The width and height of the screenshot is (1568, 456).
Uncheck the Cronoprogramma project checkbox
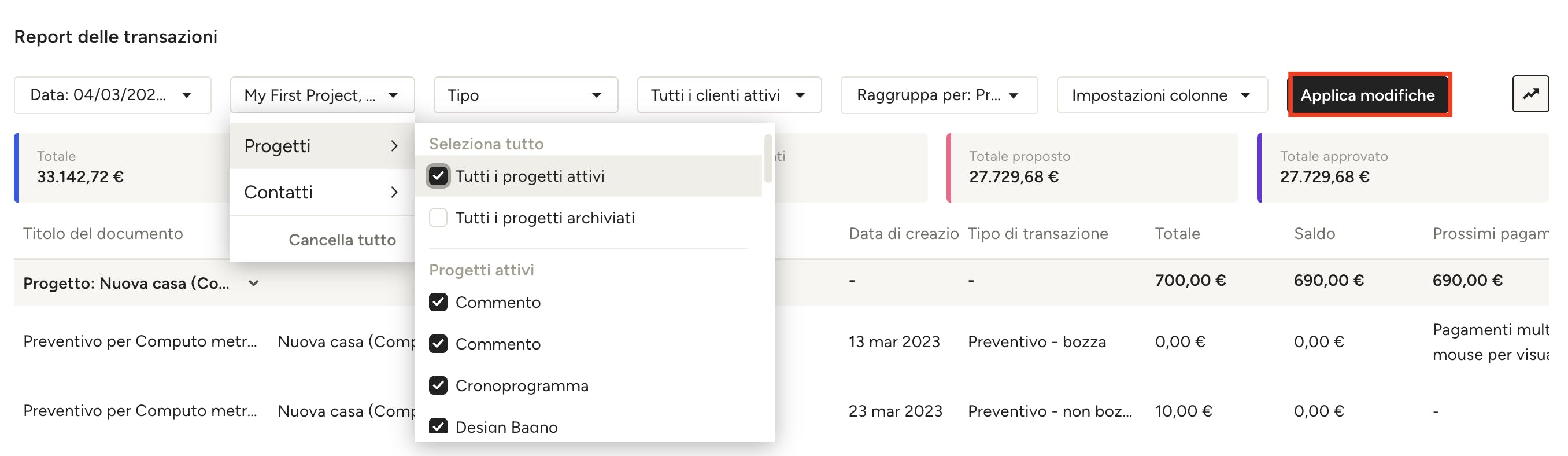click(438, 385)
